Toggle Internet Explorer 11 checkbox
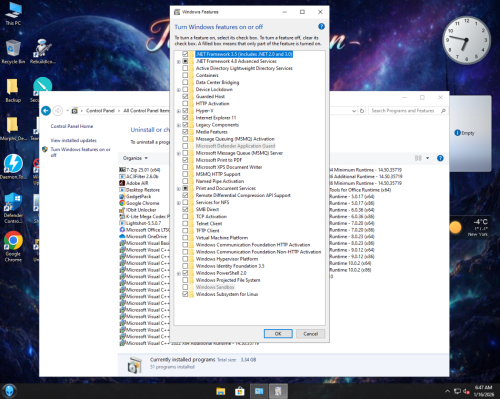 click(185, 118)
